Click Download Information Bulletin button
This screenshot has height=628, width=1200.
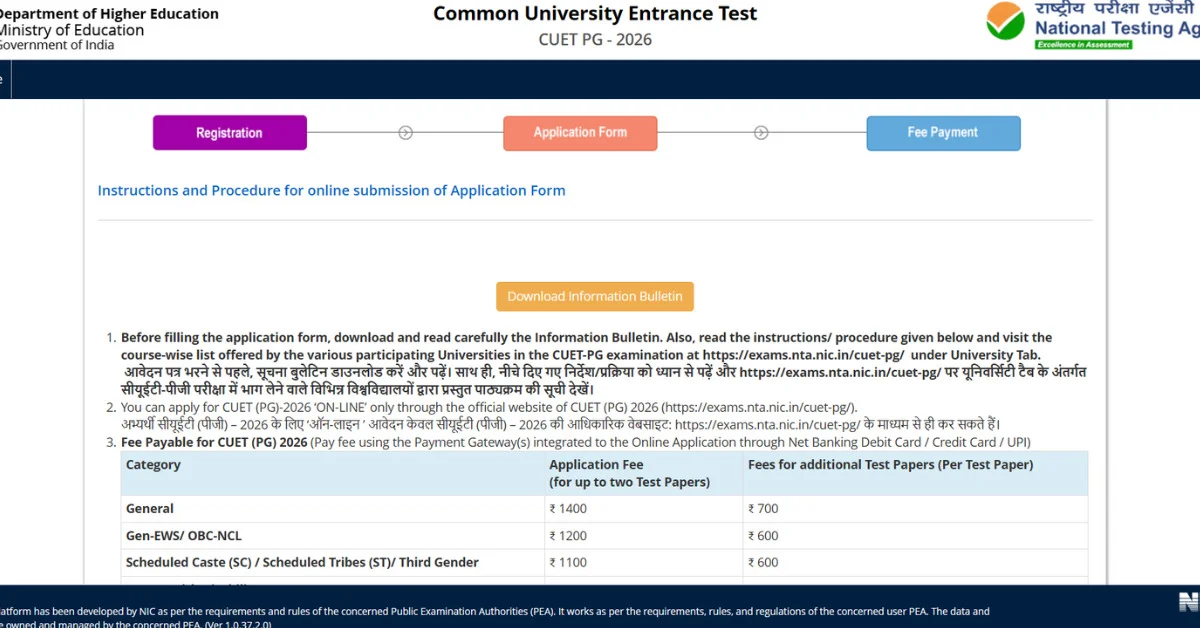point(595,296)
